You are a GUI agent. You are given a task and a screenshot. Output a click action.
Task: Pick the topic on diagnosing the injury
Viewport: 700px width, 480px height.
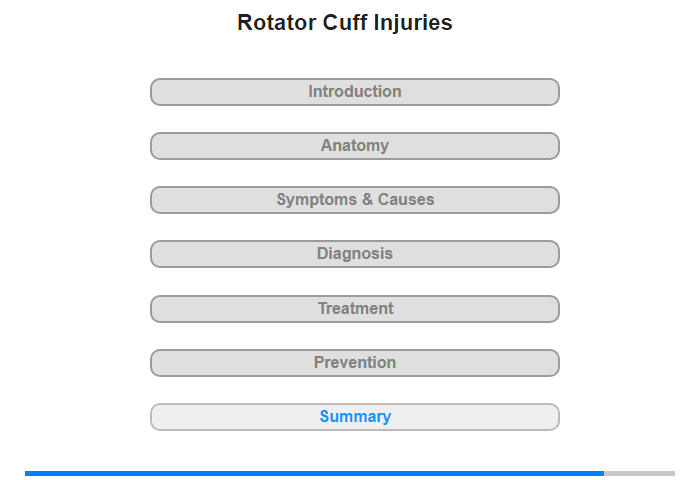(354, 254)
